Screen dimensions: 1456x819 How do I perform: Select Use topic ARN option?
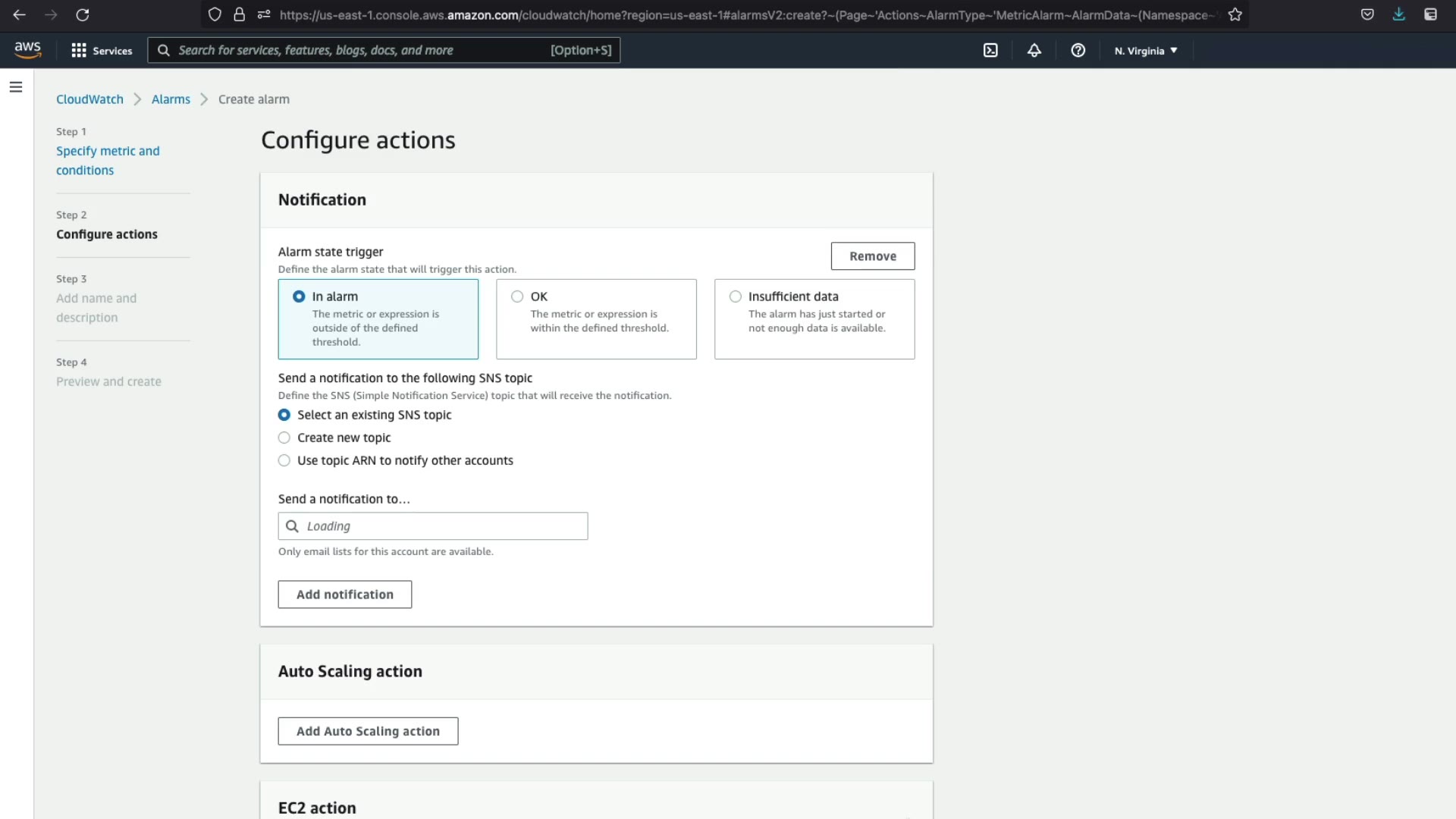[x=284, y=460]
